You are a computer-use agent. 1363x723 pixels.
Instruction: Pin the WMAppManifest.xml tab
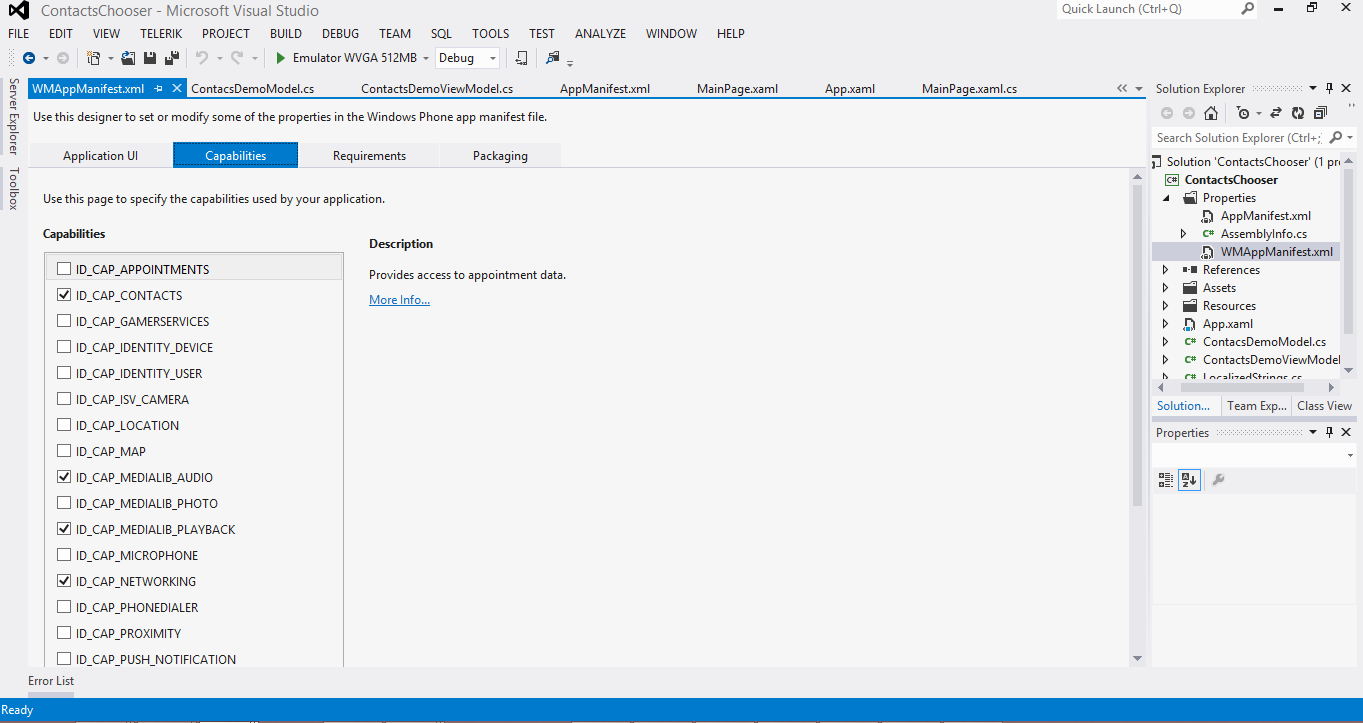click(159, 88)
